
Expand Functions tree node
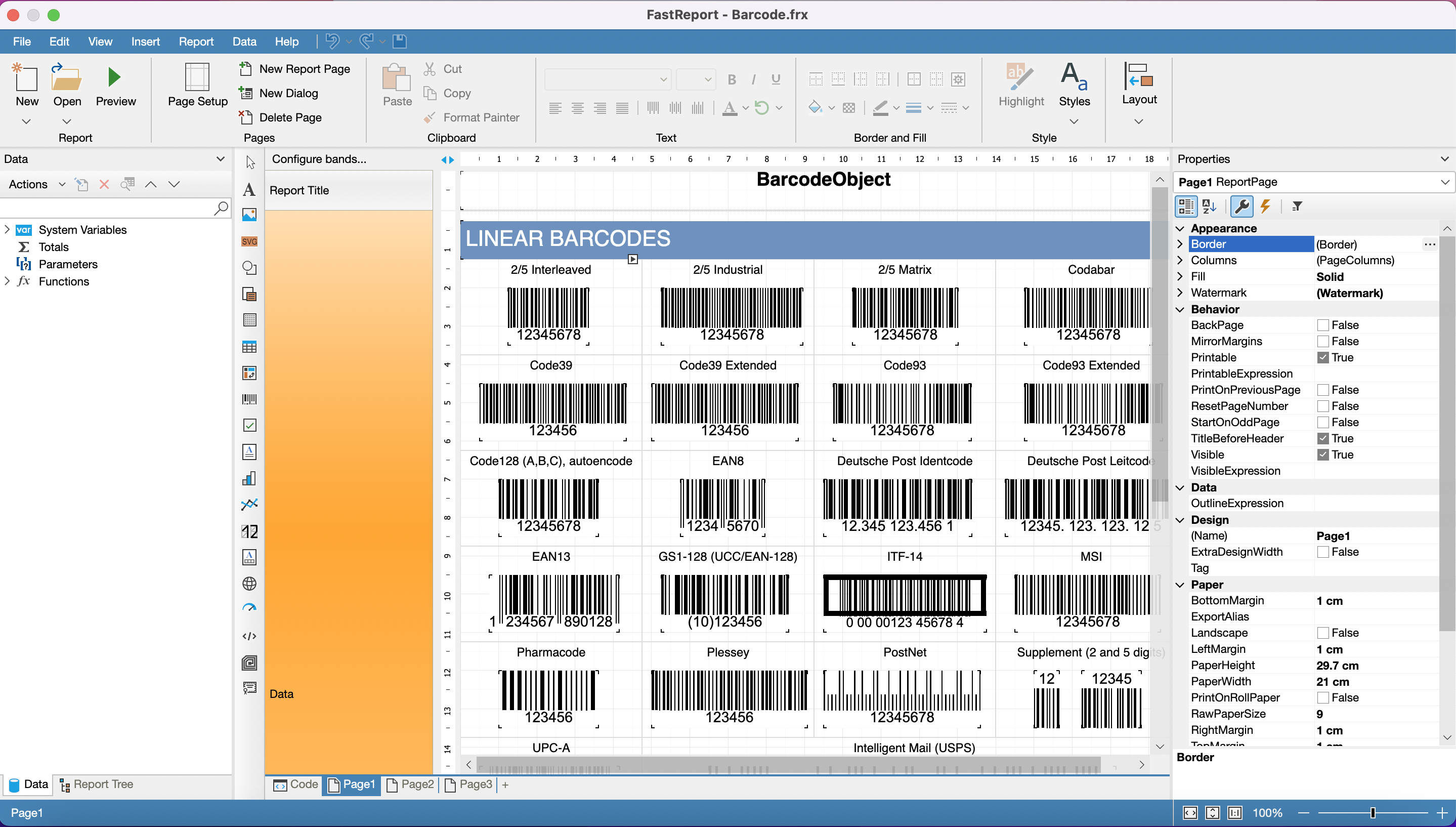[x=7, y=281]
